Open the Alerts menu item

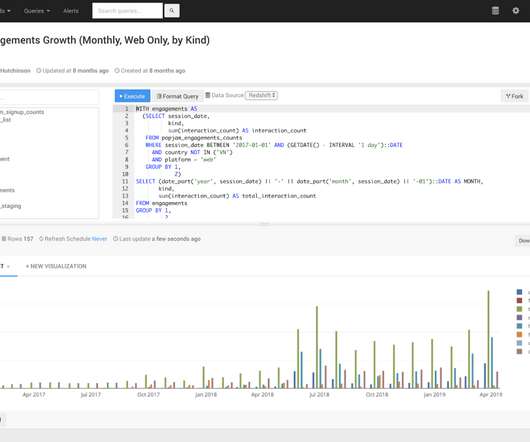point(71,11)
